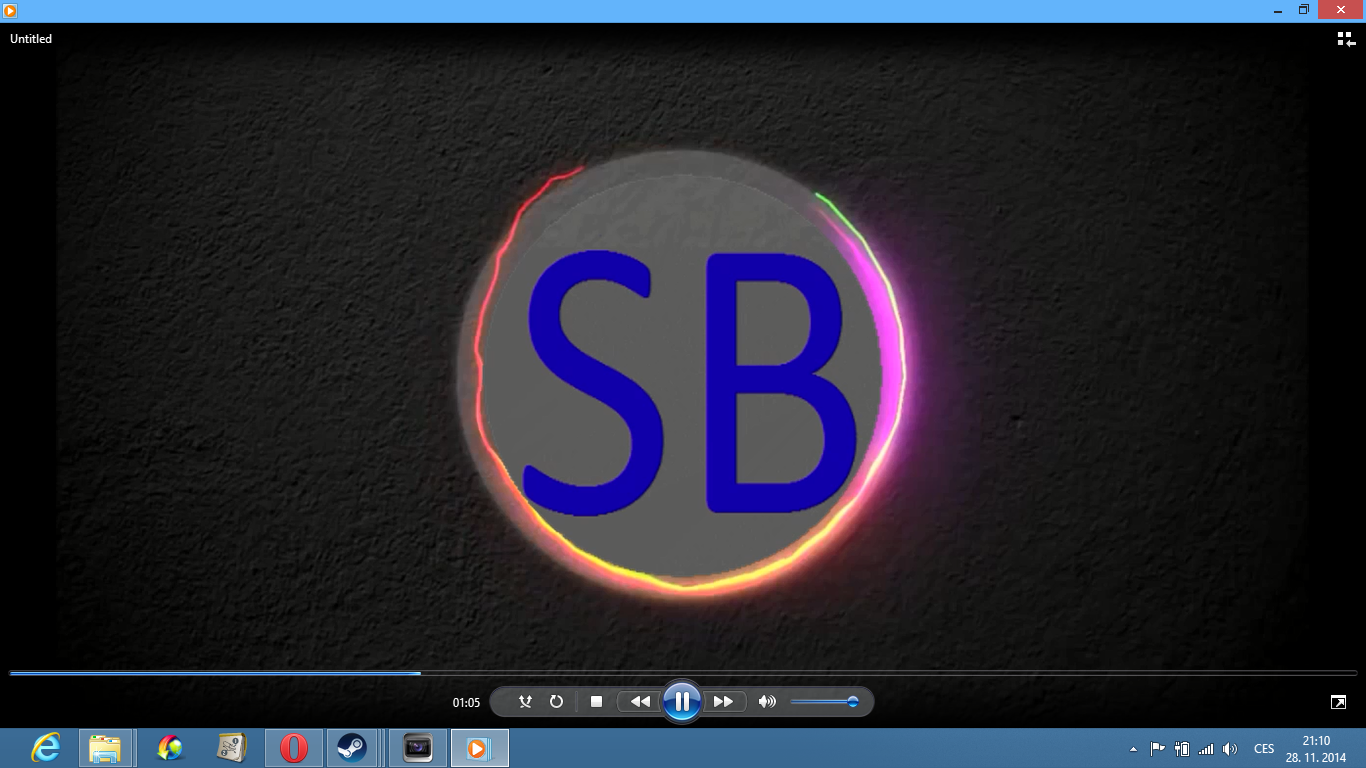Open the Action Center flag notifications
The height and width of the screenshot is (768, 1366).
click(1158, 748)
